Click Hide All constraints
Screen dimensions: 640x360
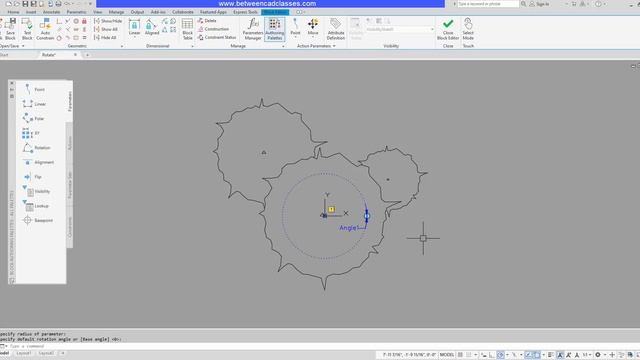tap(105, 37)
